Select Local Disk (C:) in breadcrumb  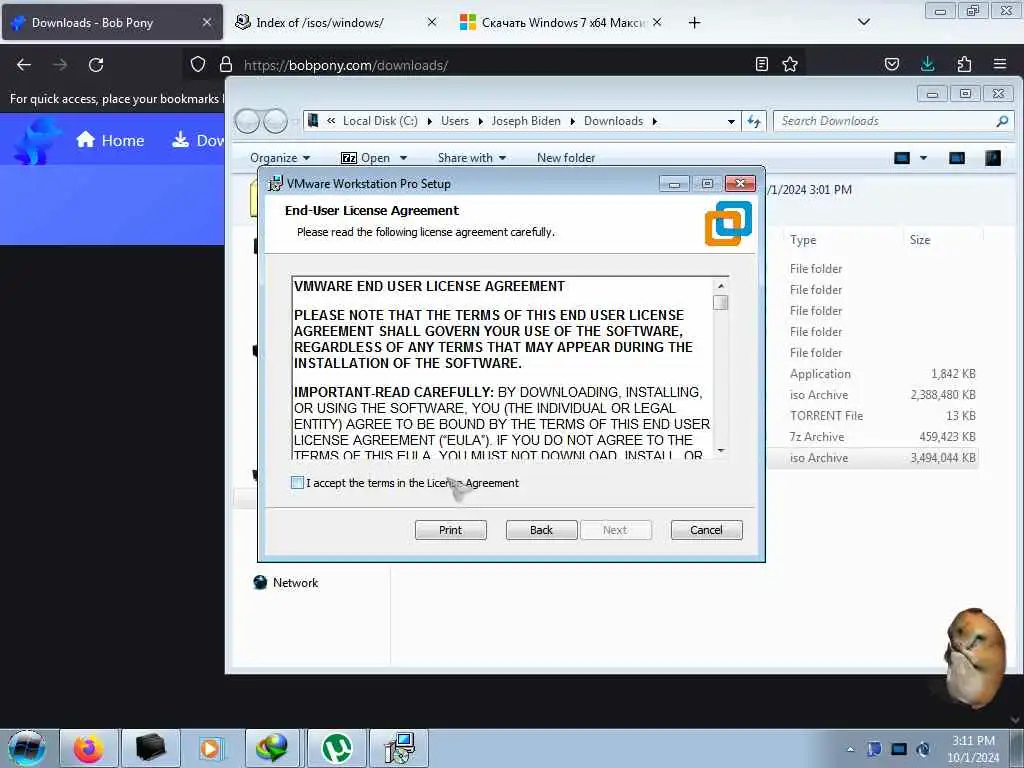pyautogui.click(x=380, y=121)
